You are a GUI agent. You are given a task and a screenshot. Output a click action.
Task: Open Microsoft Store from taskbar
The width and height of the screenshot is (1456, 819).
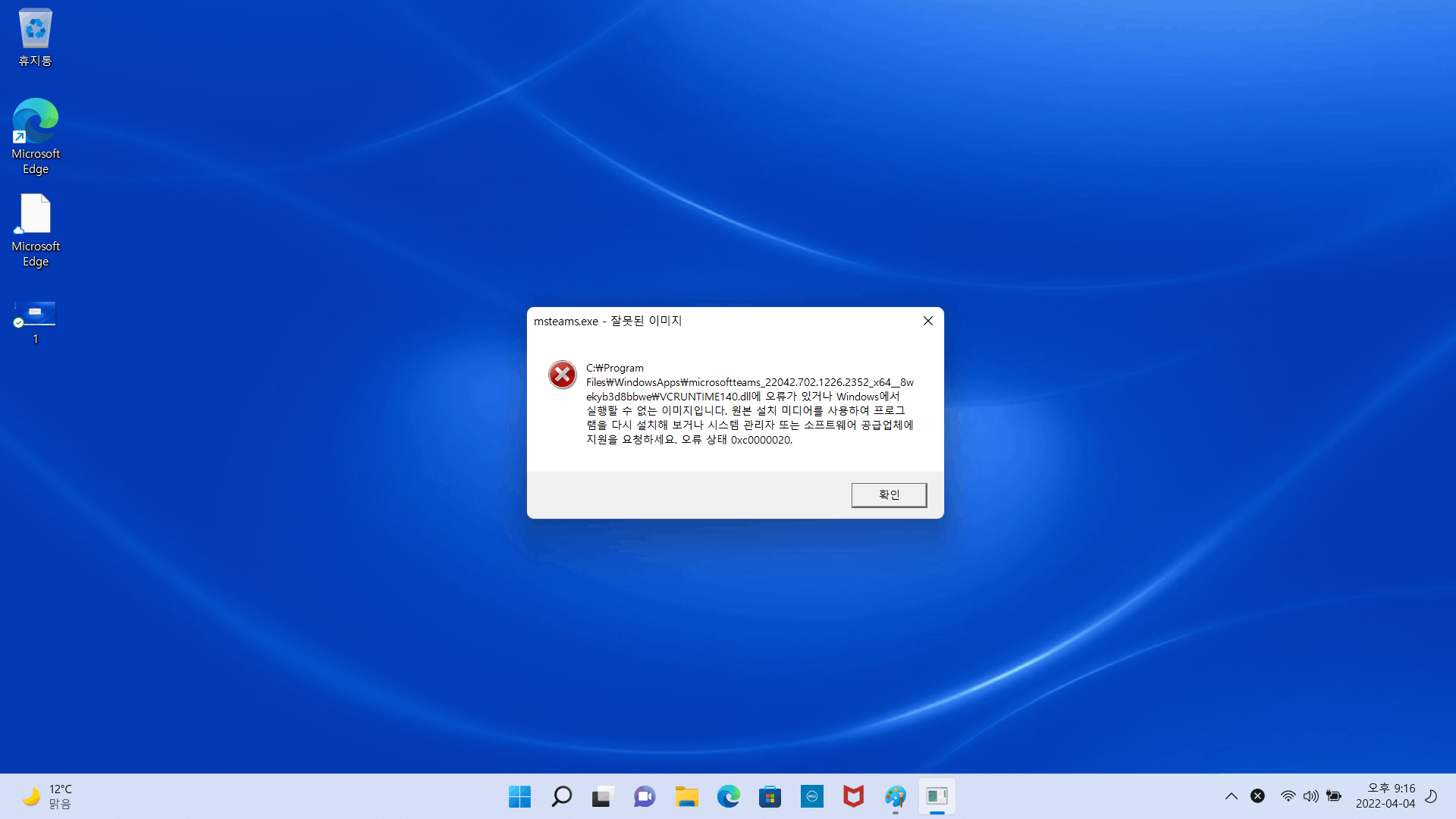click(x=770, y=796)
